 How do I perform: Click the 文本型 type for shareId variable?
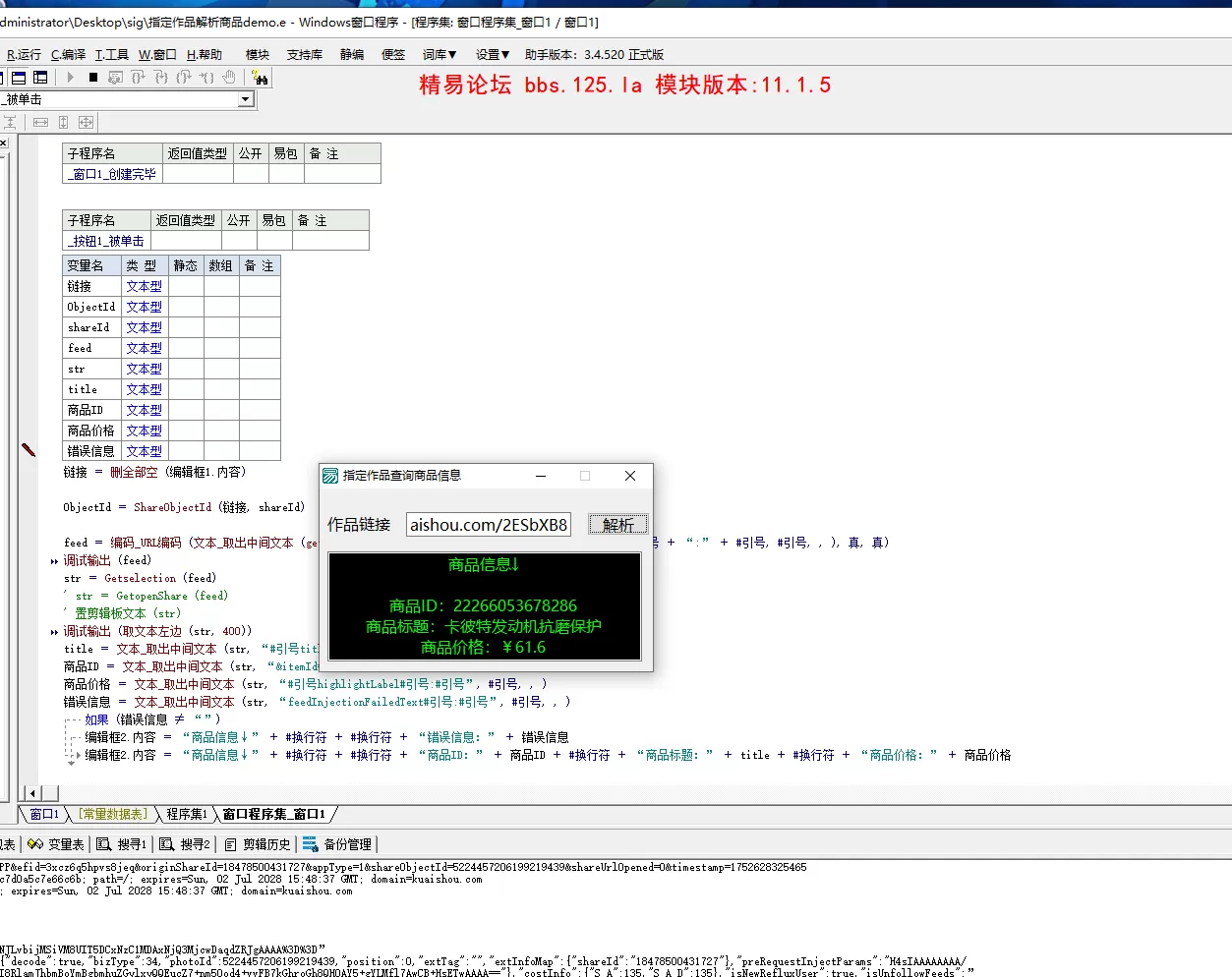coord(144,327)
